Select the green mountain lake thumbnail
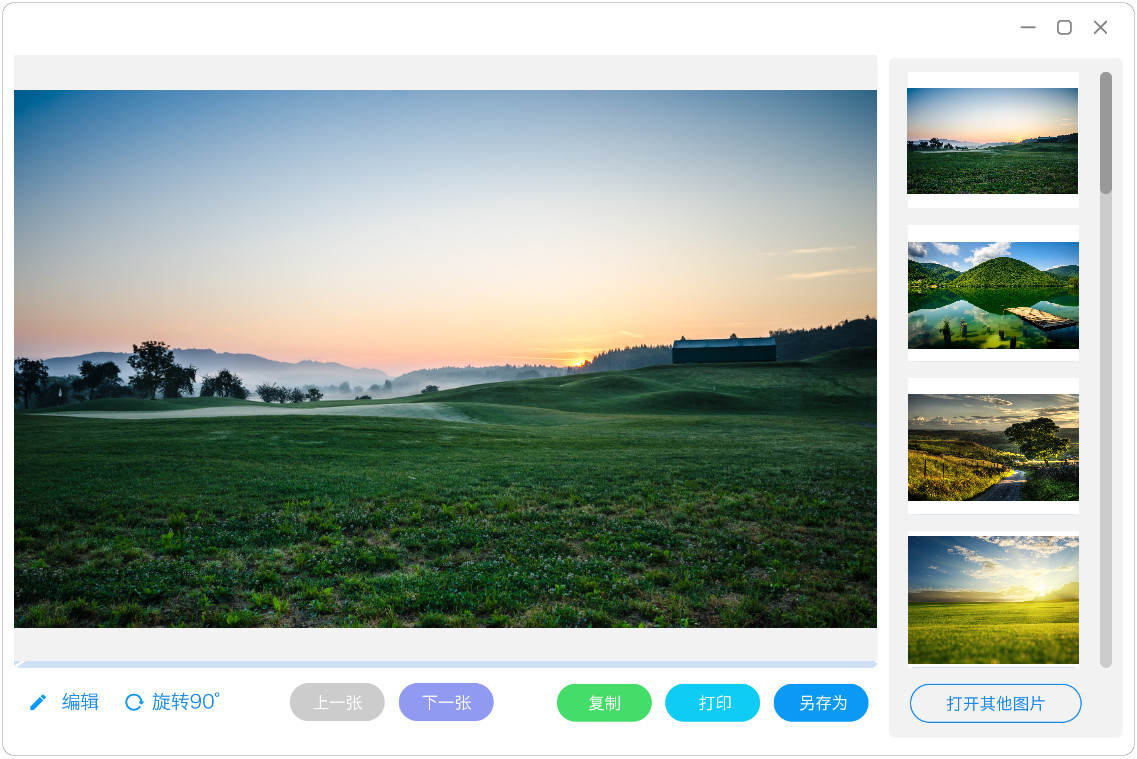 tap(993, 295)
